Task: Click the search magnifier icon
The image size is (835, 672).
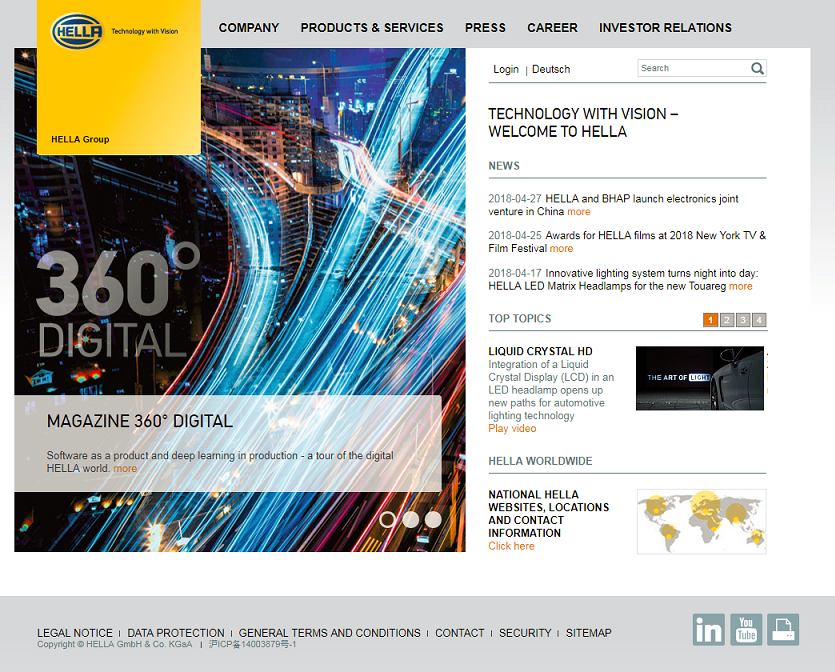Action: pyautogui.click(x=757, y=69)
